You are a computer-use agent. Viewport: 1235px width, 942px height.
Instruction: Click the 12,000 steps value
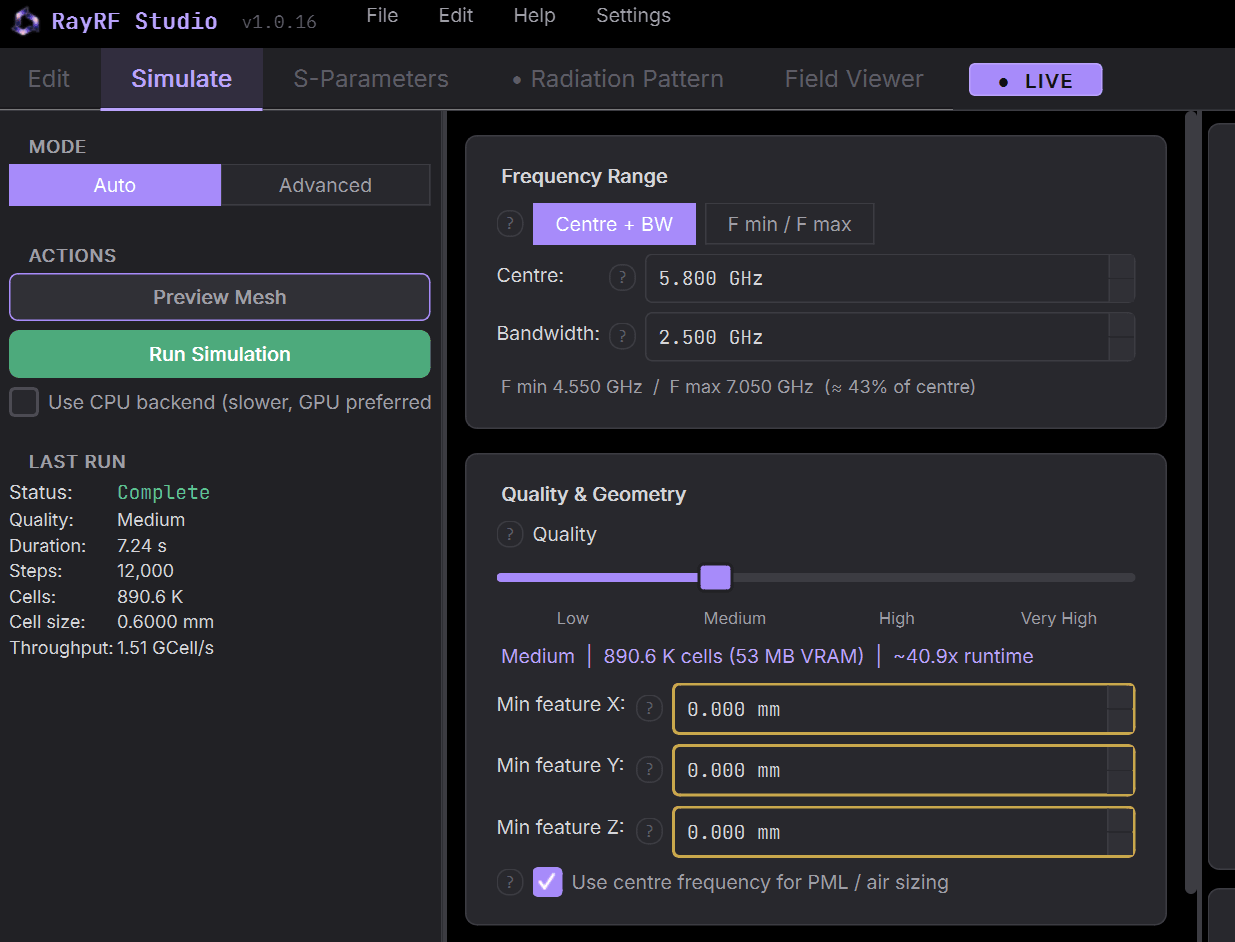coord(145,571)
